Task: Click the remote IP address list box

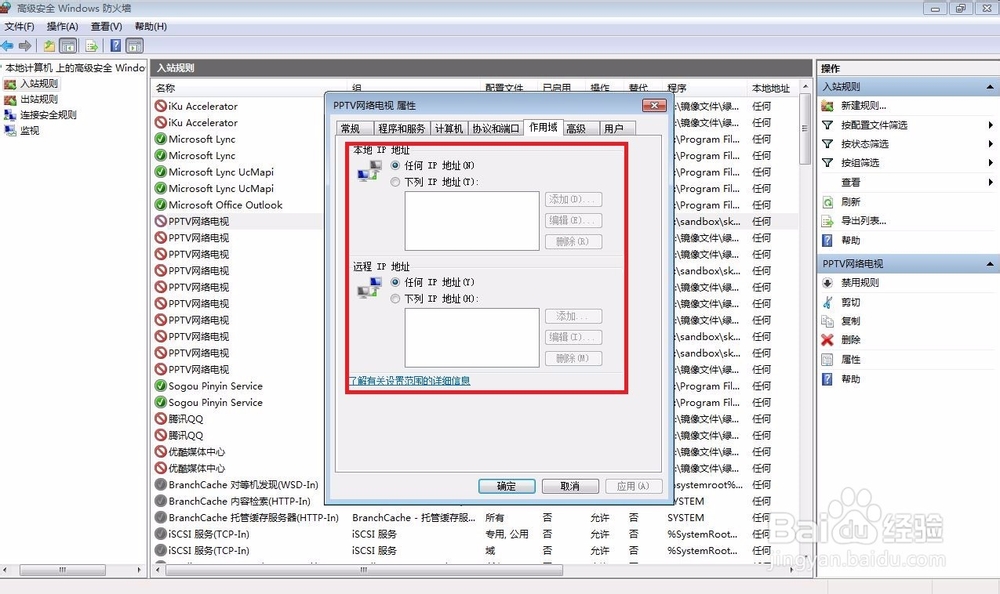Action: pyautogui.click(x=472, y=338)
